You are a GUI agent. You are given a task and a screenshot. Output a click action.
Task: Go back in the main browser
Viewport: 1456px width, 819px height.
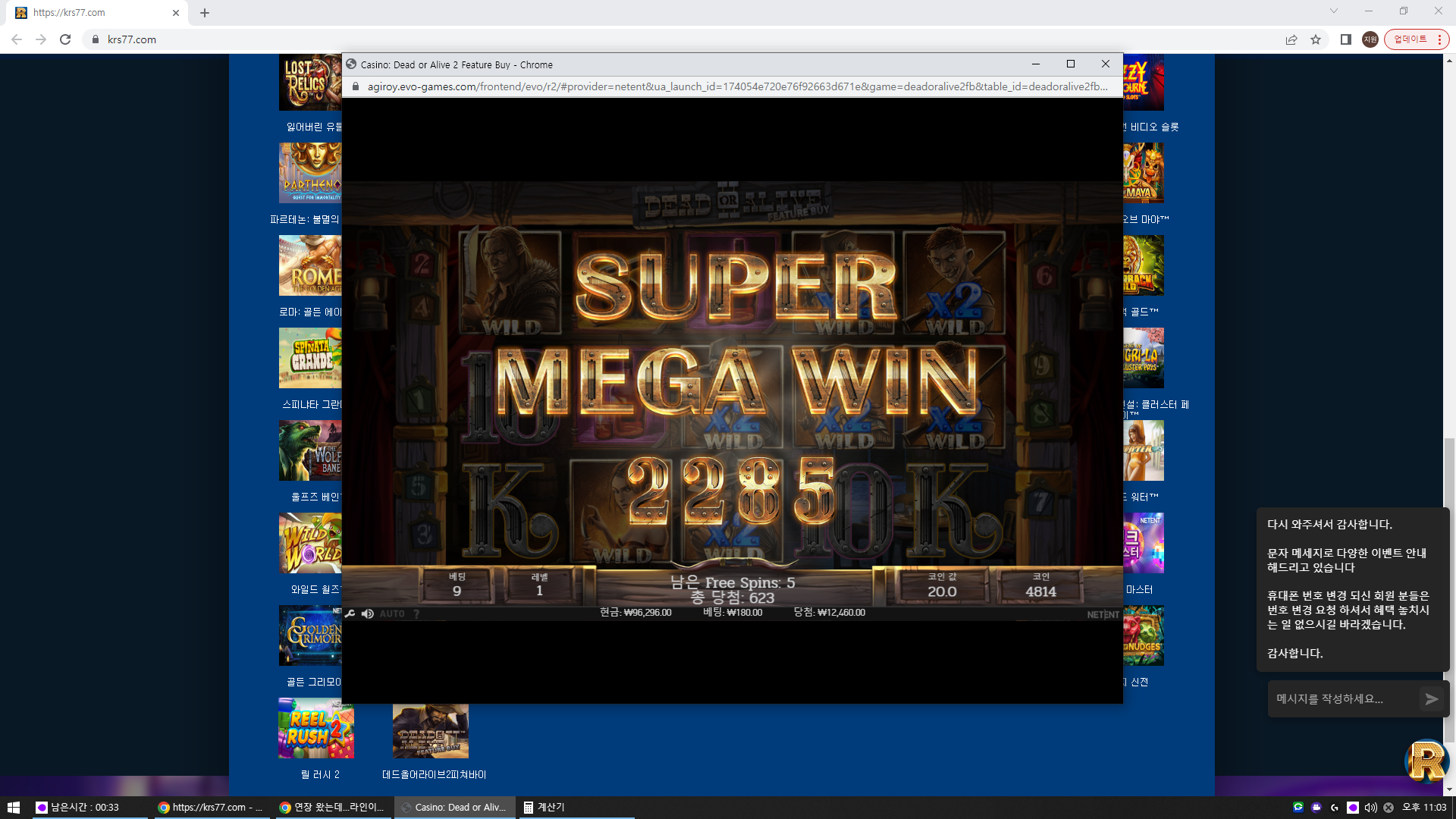pyautogui.click(x=17, y=39)
